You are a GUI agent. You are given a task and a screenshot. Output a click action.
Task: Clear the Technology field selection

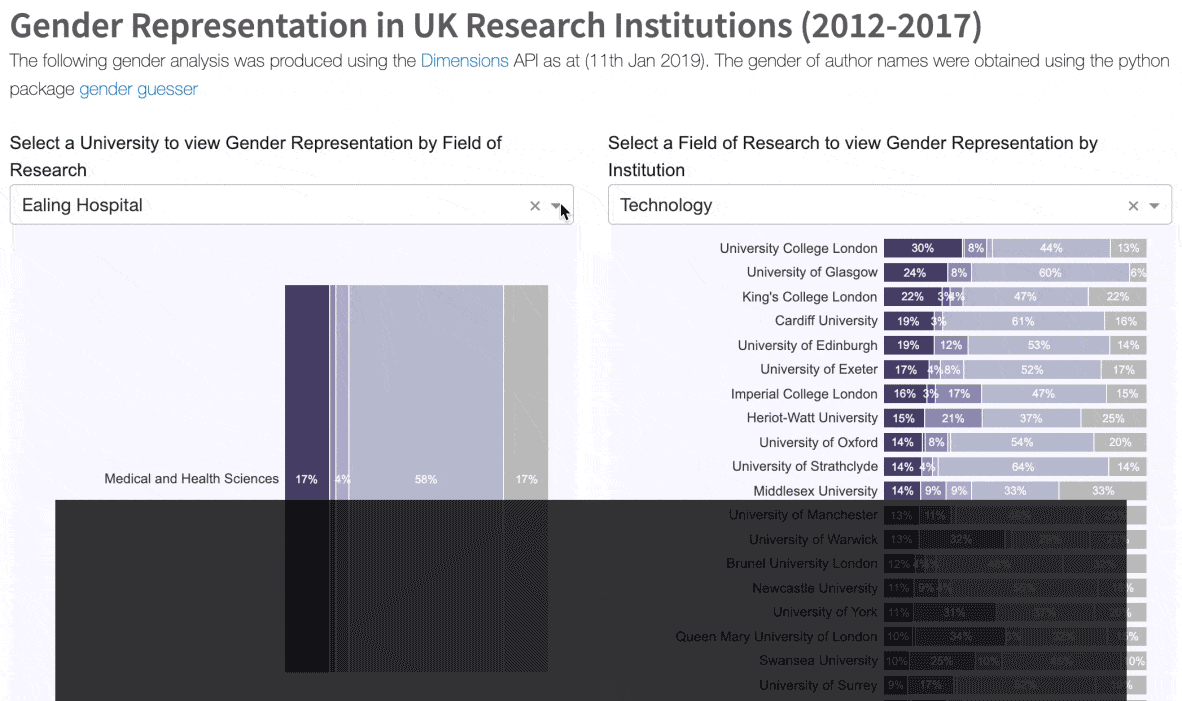tap(1133, 205)
